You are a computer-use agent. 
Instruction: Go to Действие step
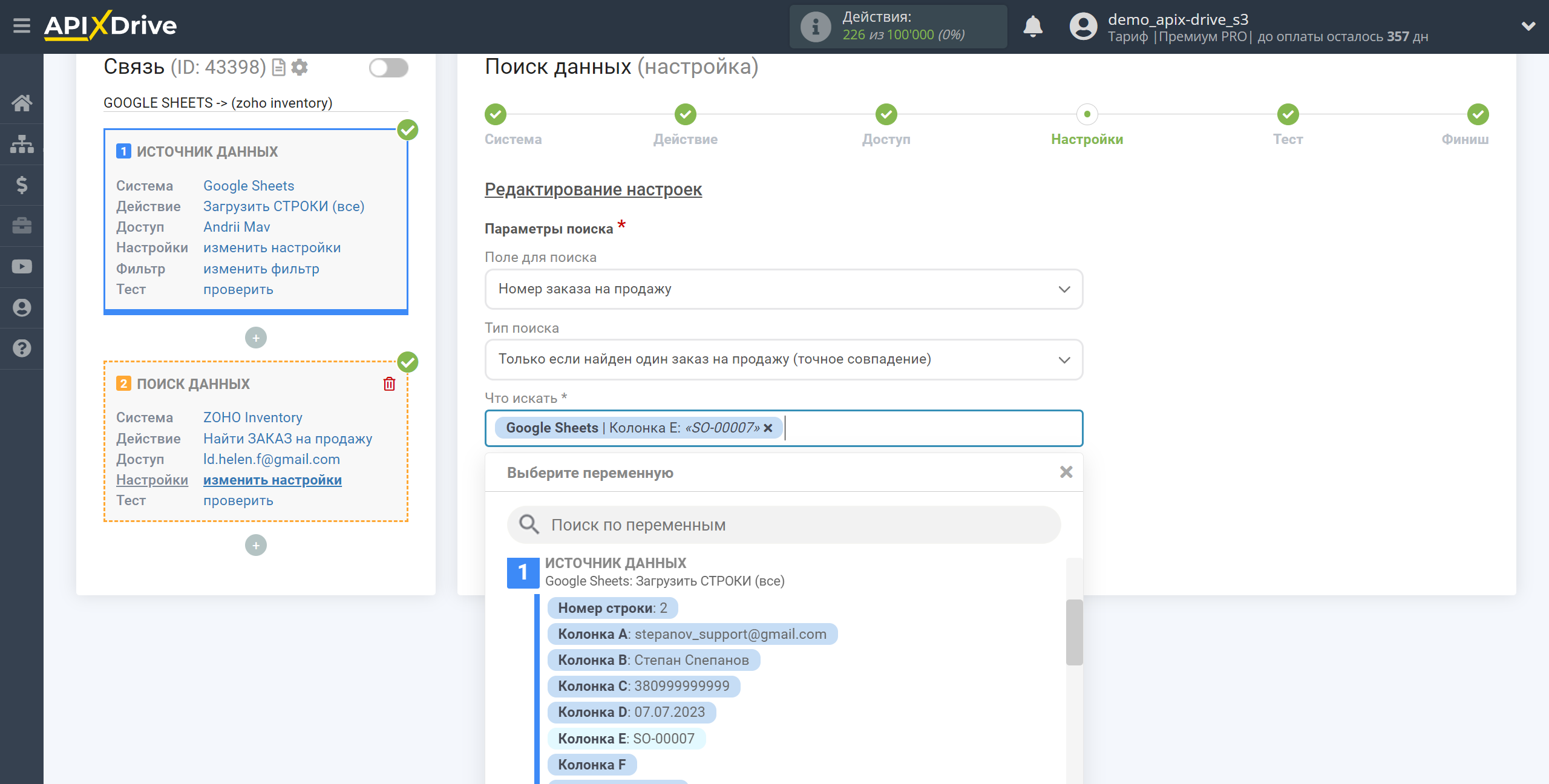(686, 114)
